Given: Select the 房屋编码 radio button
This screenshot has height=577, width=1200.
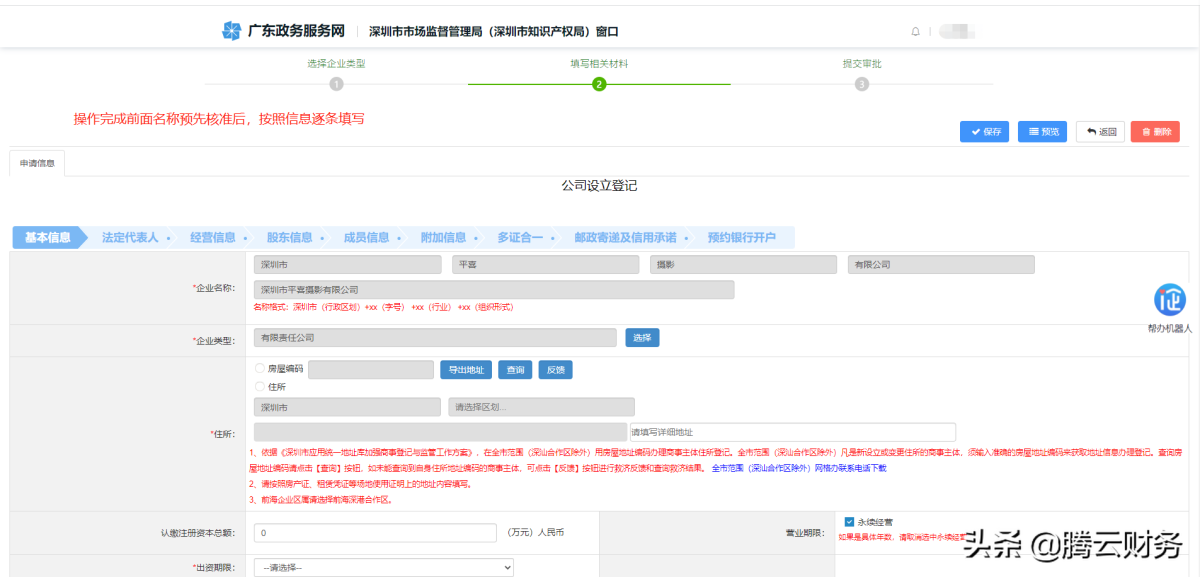Looking at the screenshot, I should 261,369.
